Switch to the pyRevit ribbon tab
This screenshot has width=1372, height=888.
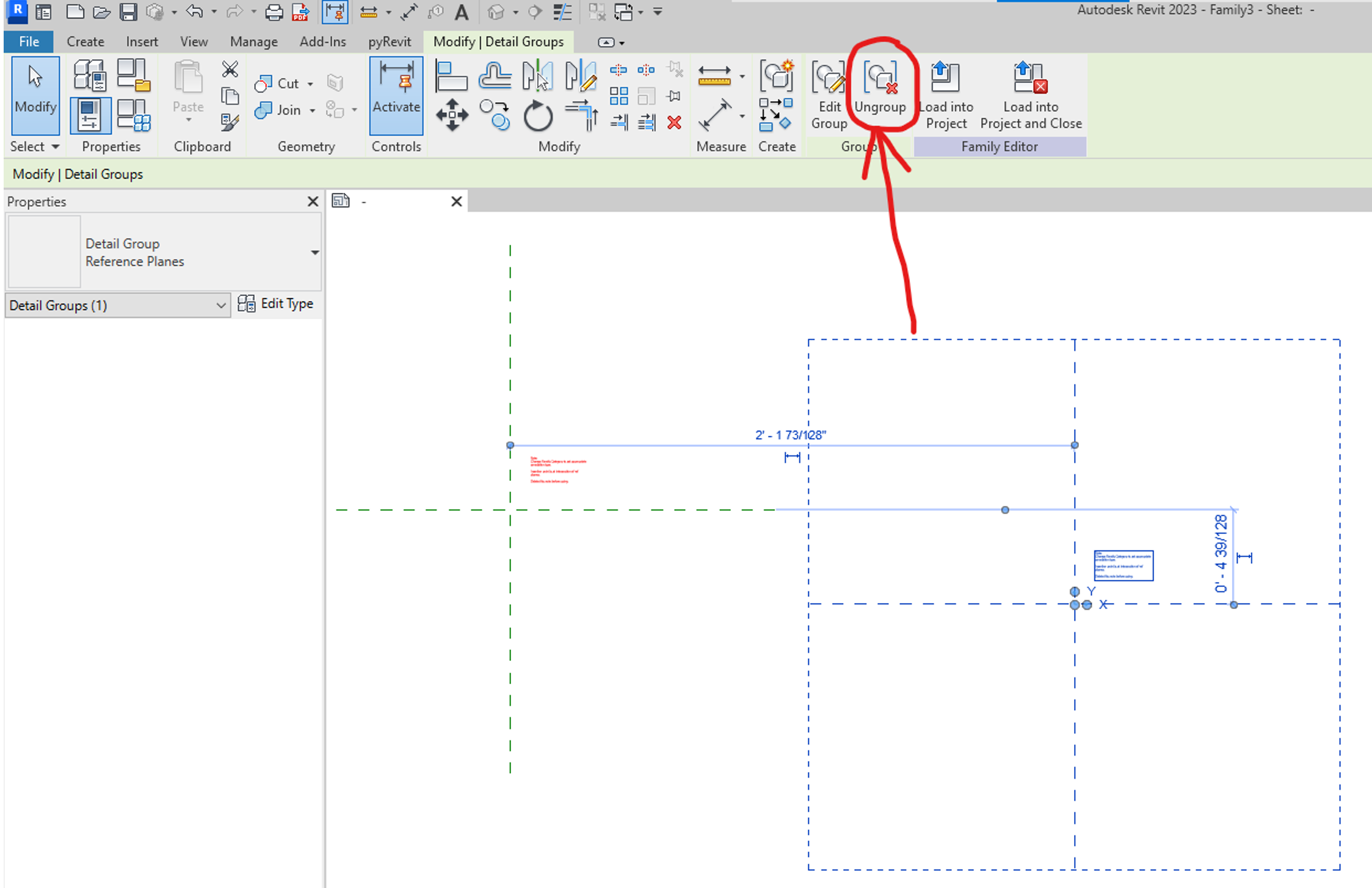coord(390,42)
